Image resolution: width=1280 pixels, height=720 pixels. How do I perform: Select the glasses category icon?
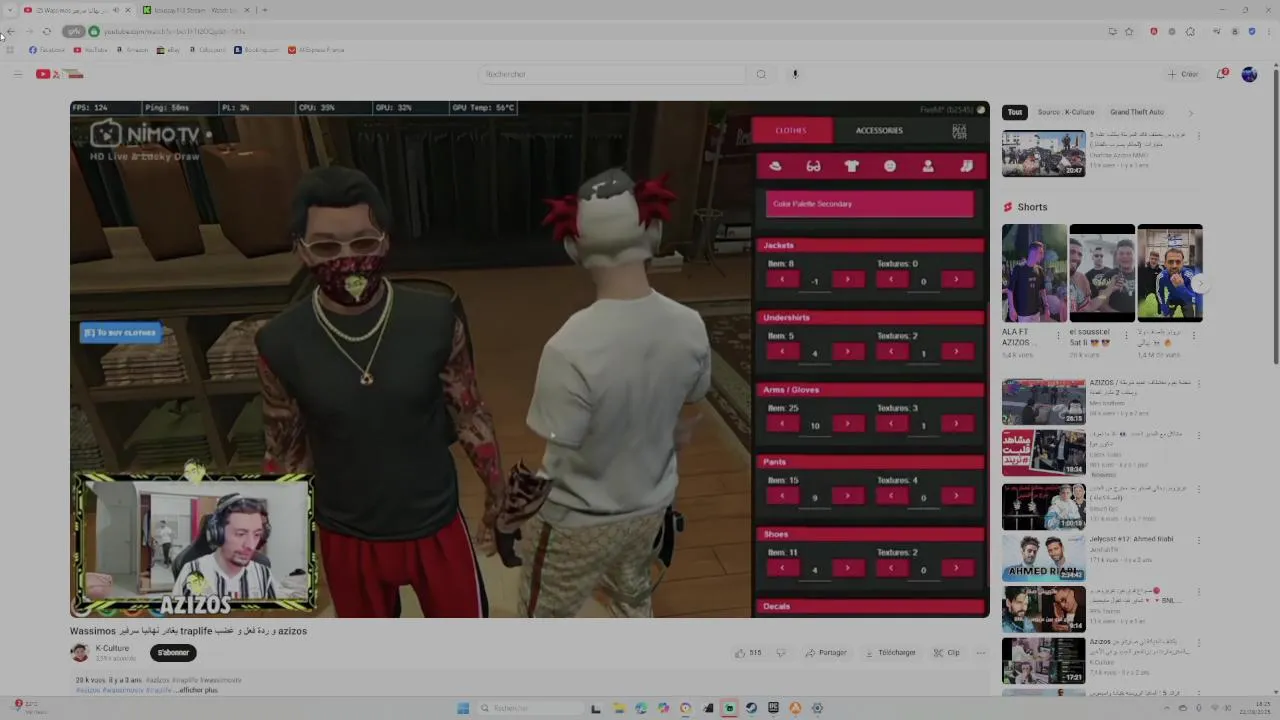click(x=813, y=166)
